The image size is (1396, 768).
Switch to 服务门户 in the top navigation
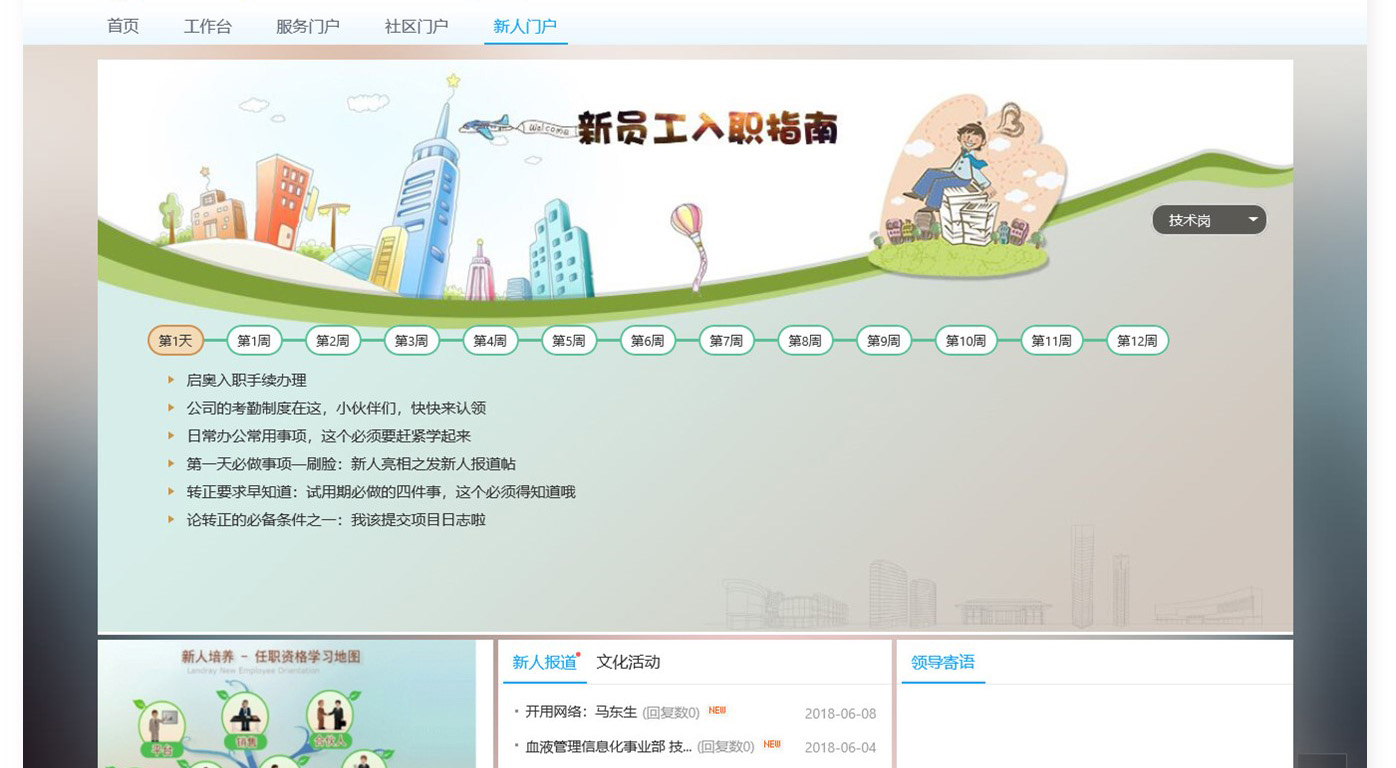click(308, 26)
